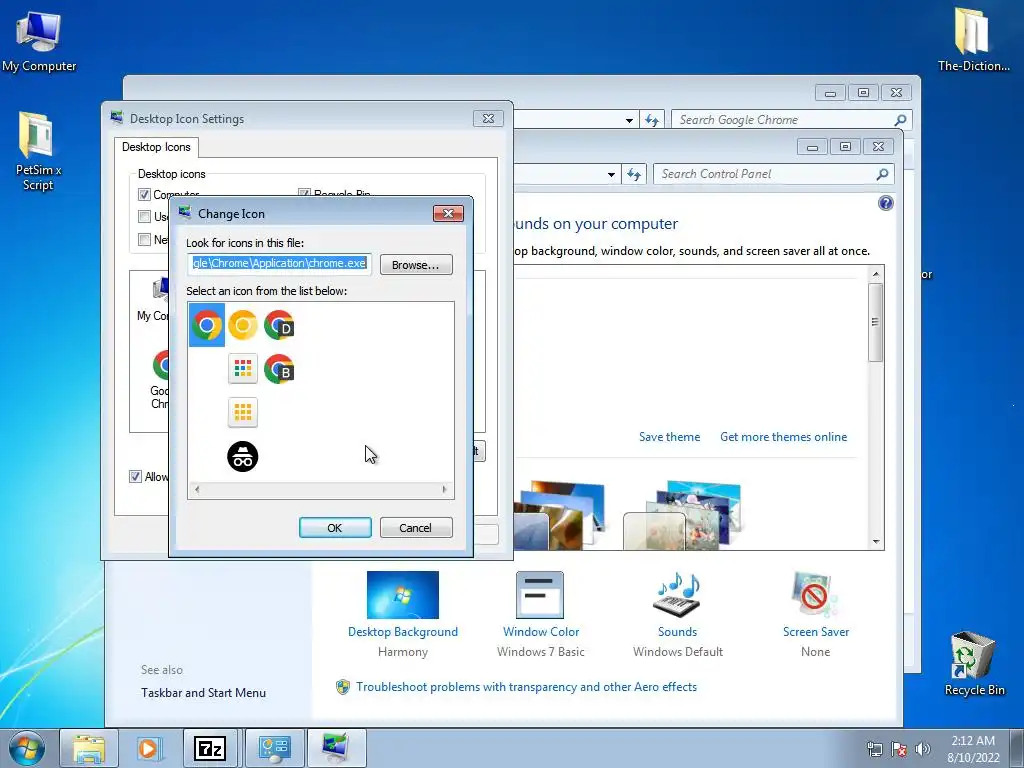Launch Windows Media Player from taskbar
1024x768 pixels.
[148, 748]
